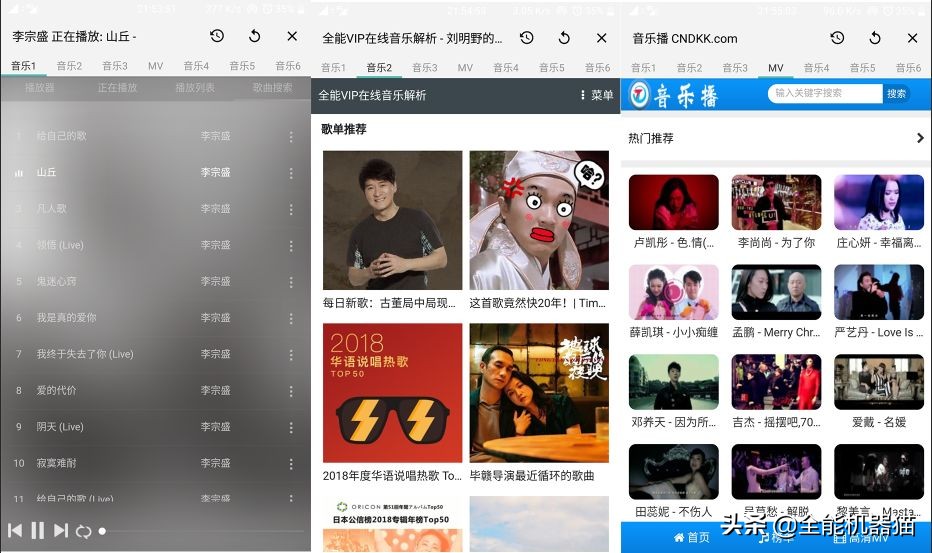The image size is (932, 553).
Task: Open options for 我终于失去了你 (Live) row
Action: coord(291,354)
